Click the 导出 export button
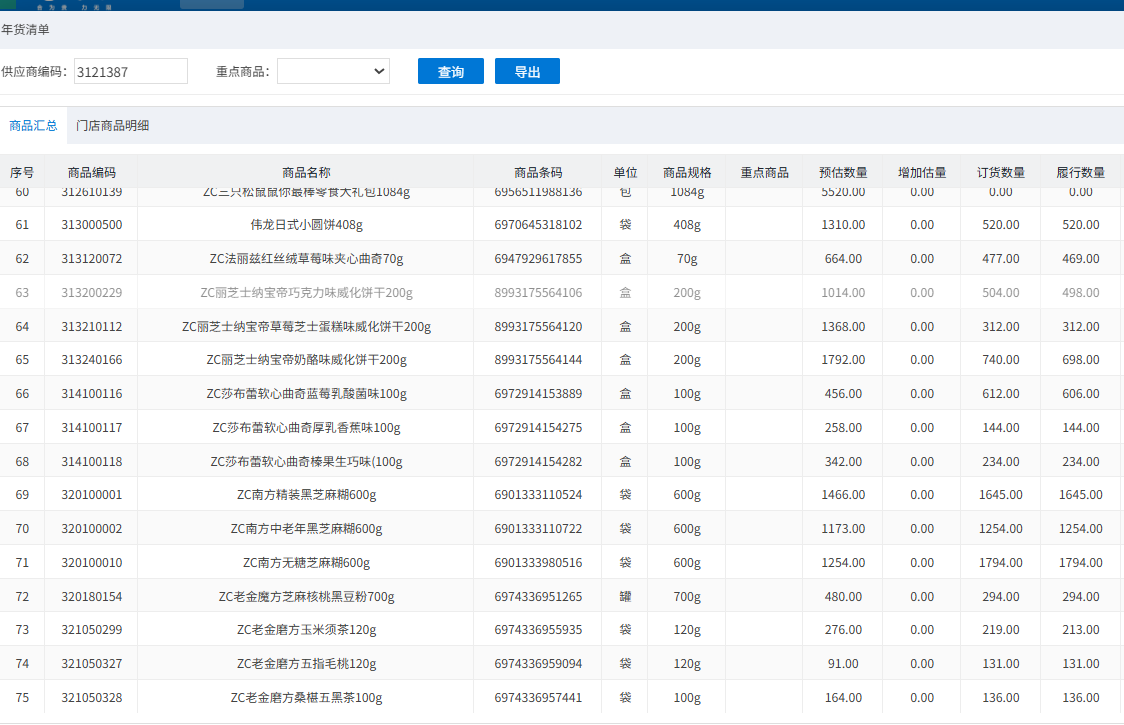This screenshot has width=1124, height=725. point(527,72)
